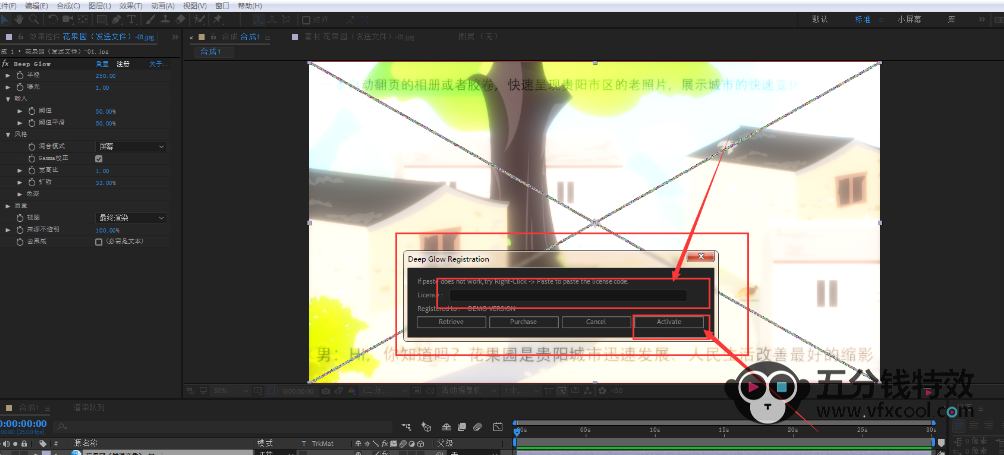This screenshot has width=1004, height=455.
Task: Open the 帮助(H) menu
Action: coord(250,6)
